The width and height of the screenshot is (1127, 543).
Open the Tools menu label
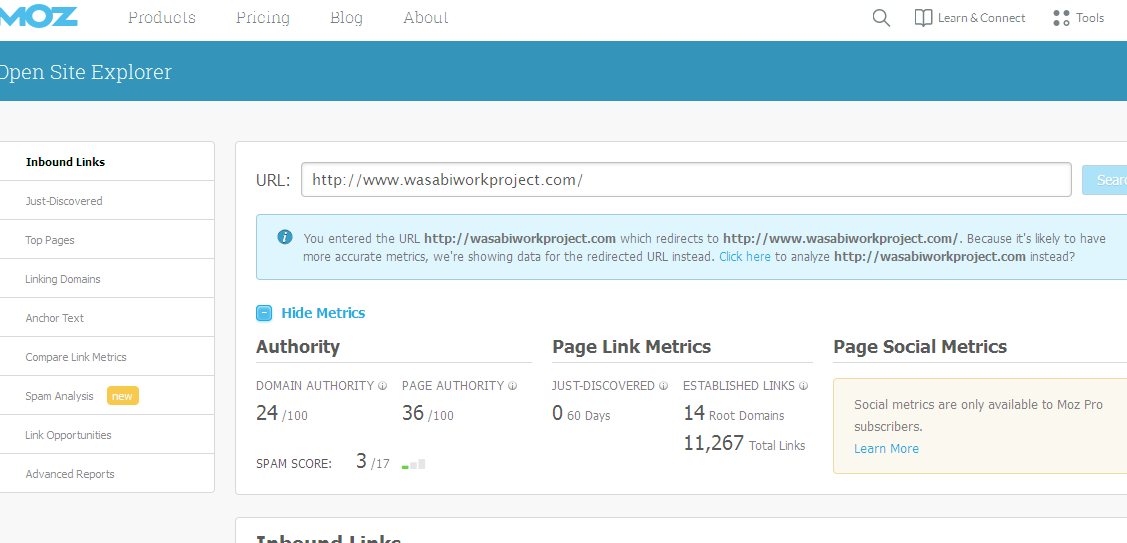pyautogui.click(x=1090, y=18)
